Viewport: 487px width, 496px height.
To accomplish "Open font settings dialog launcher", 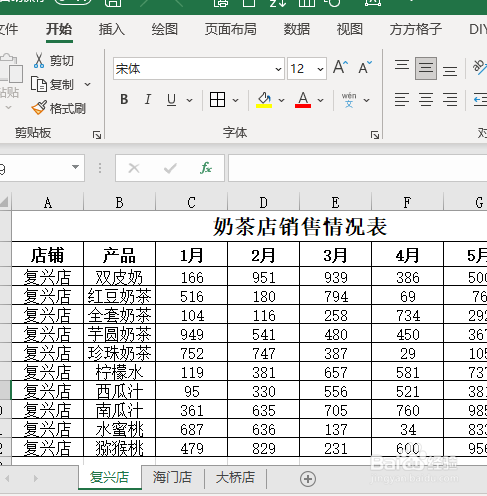I will [x=375, y=135].
